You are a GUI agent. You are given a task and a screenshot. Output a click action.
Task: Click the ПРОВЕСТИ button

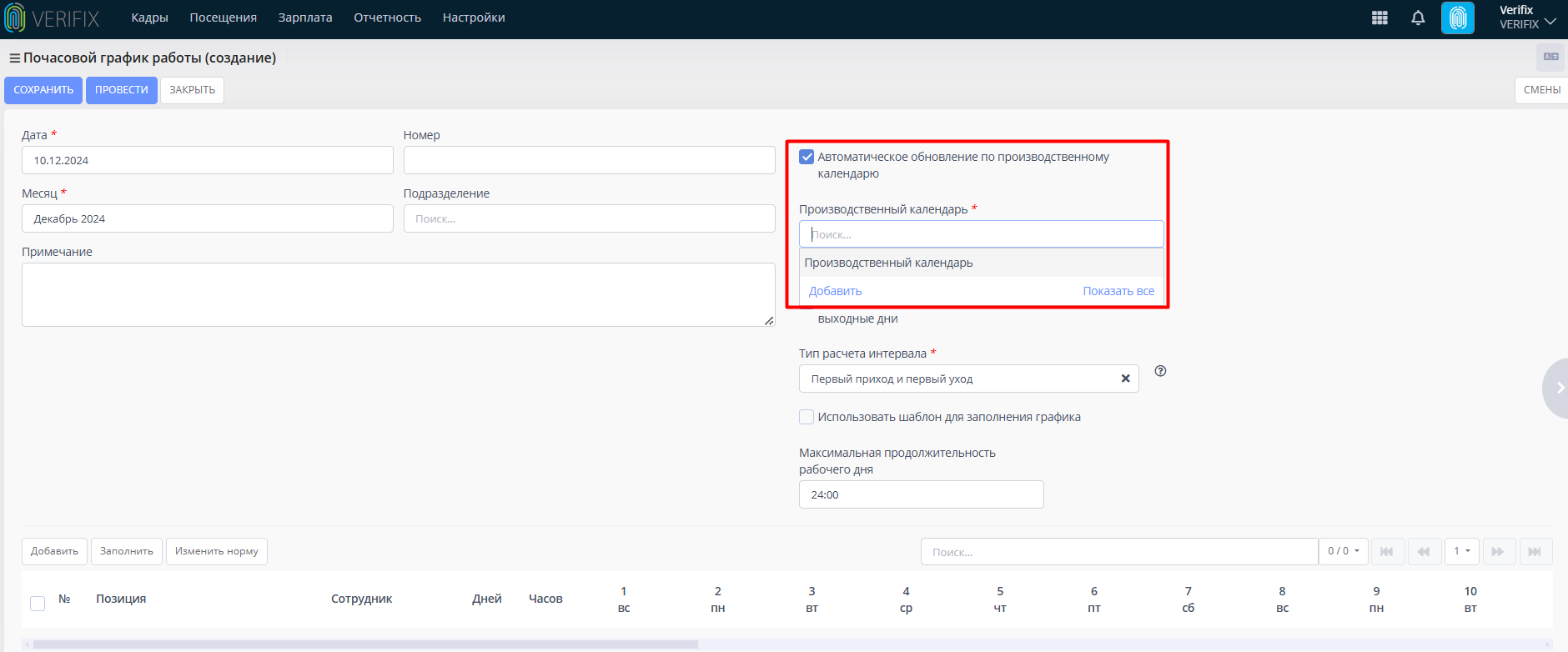point(122,90)
